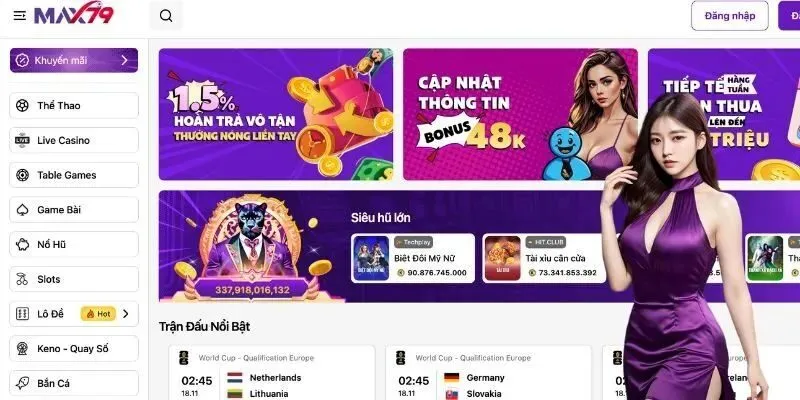Click the Live Casino icon
Image resolution: width=800 pixels, height=400 pixels.
pos(22,140)
